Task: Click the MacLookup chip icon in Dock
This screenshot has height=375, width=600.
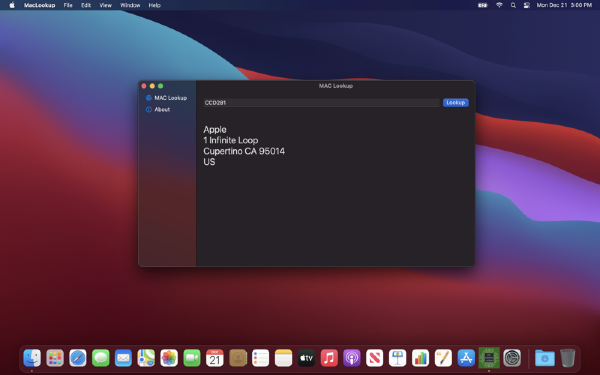Action: click(x=489, y=358)
